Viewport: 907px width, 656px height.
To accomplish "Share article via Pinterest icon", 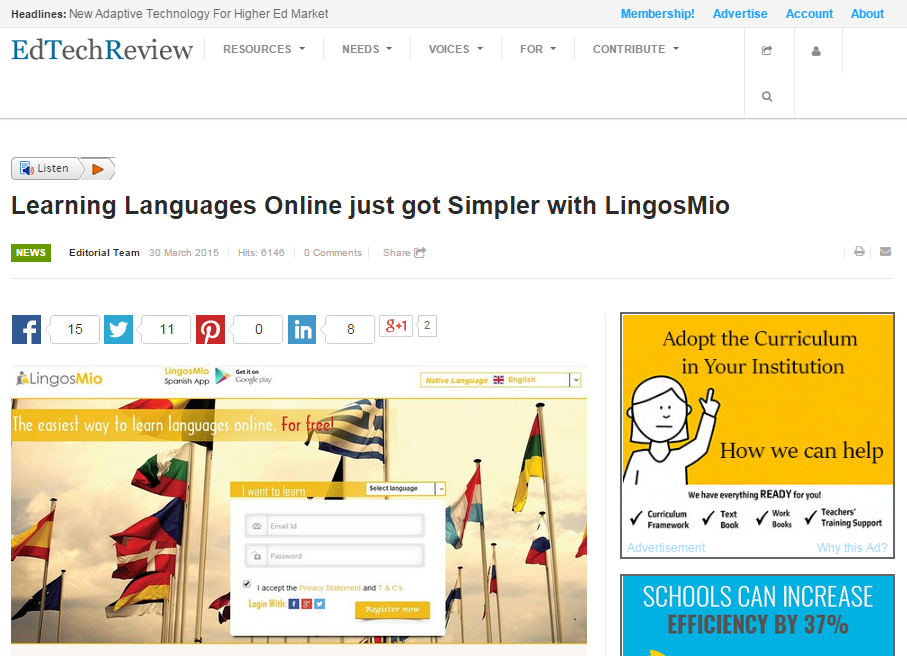I will tap(210, 330).
